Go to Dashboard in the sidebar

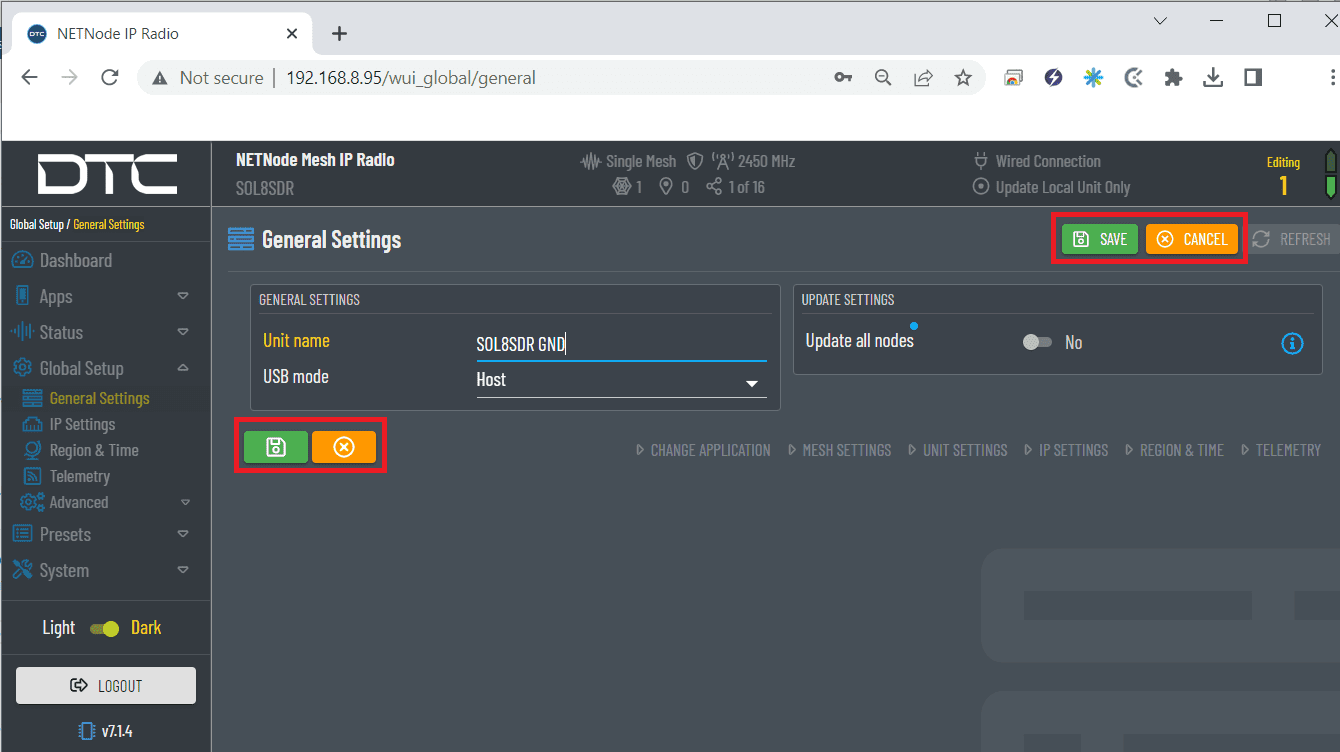click(76, 261)
